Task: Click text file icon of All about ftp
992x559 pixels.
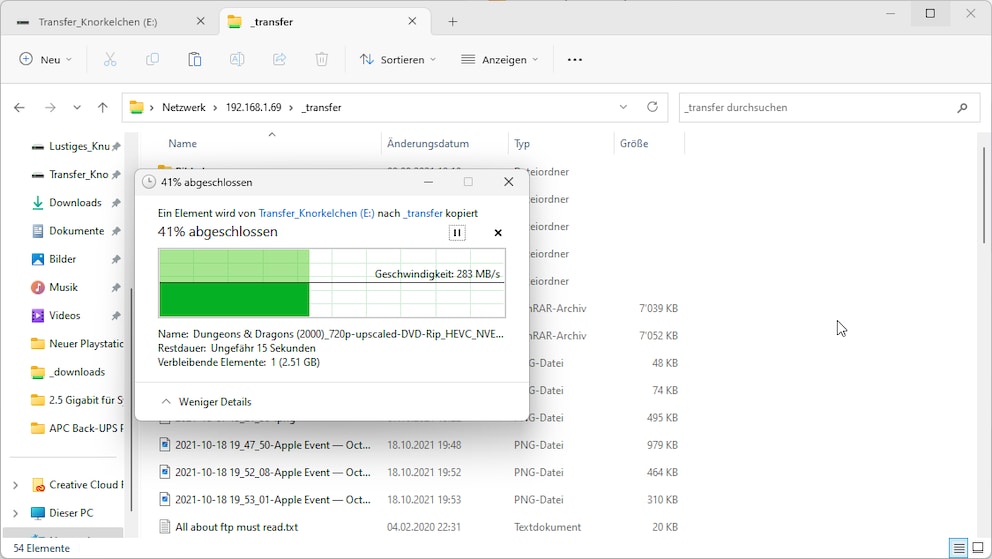Action: pyautogui.click(x=164, y=527)
